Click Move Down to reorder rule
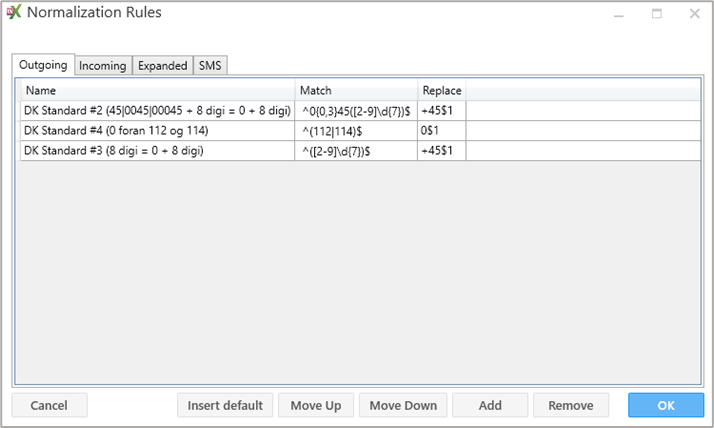The height and width of the screenshot is (428, 714). coord(403,405)
